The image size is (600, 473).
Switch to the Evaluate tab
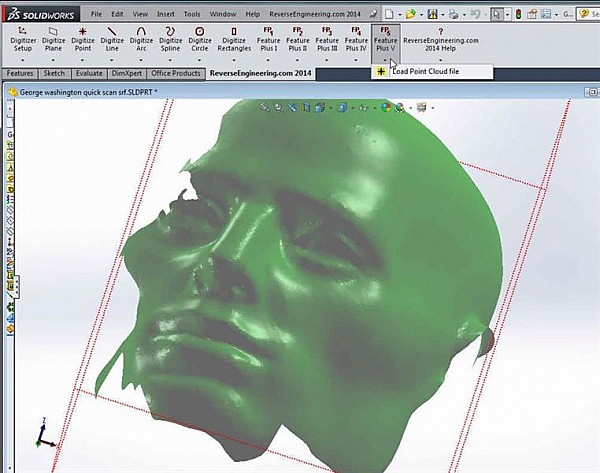tap(89, 73)
